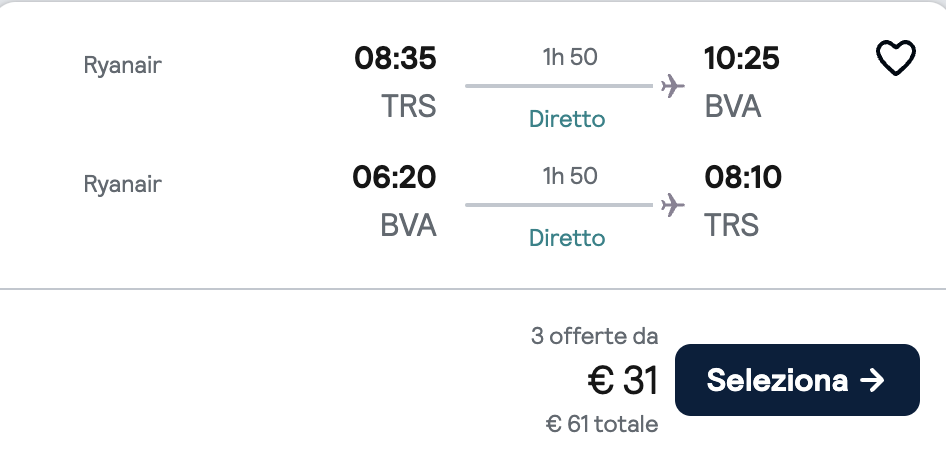The width and height of the screenshot is (946, 464).
Task: Click the outbound Diretto label
Action: pos(567,119)
